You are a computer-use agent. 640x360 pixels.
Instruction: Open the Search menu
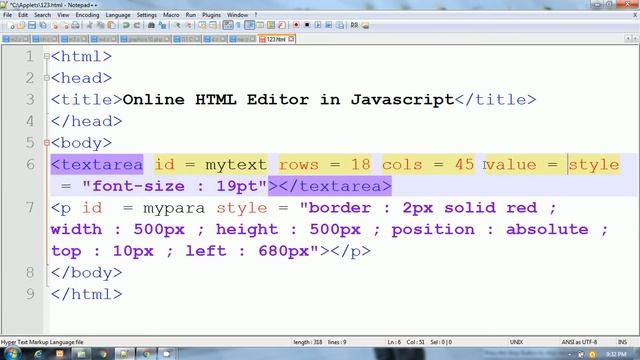click(x=42, y=15)
